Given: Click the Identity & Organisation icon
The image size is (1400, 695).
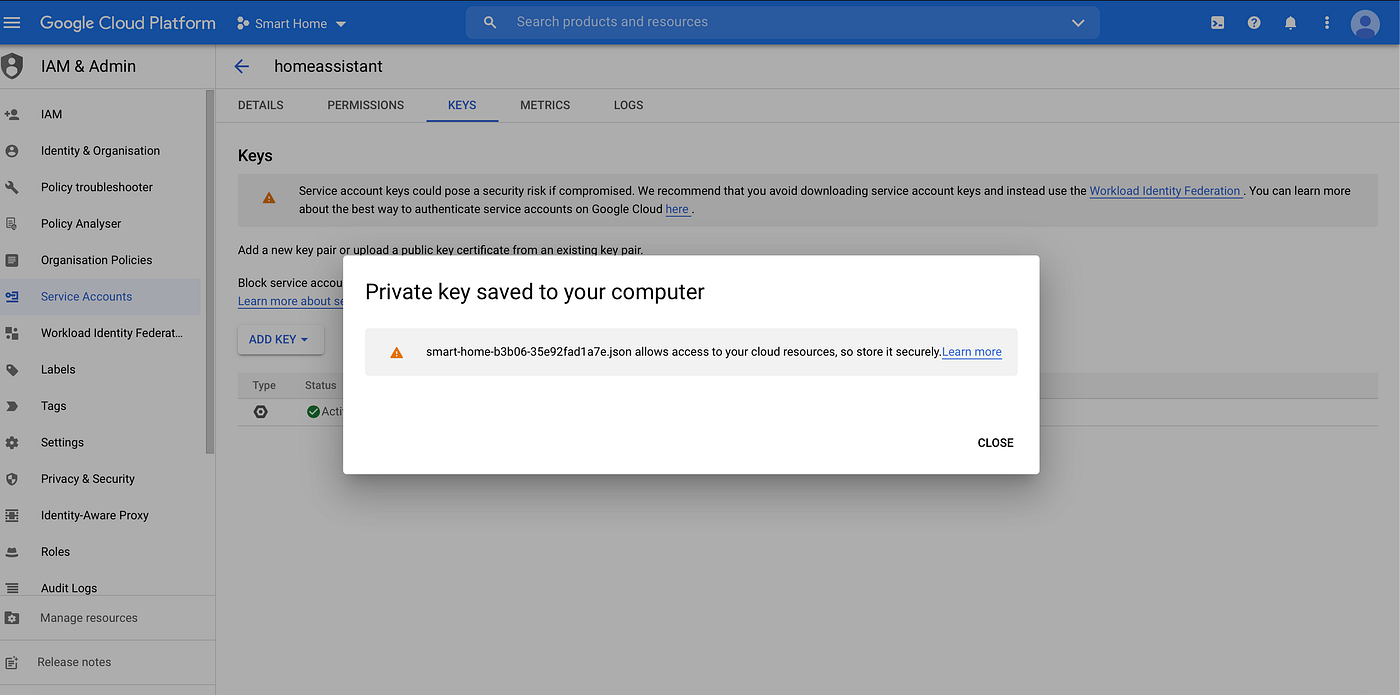Looking at the screenshot, I should pyautogui.click(x=12, y=151).
